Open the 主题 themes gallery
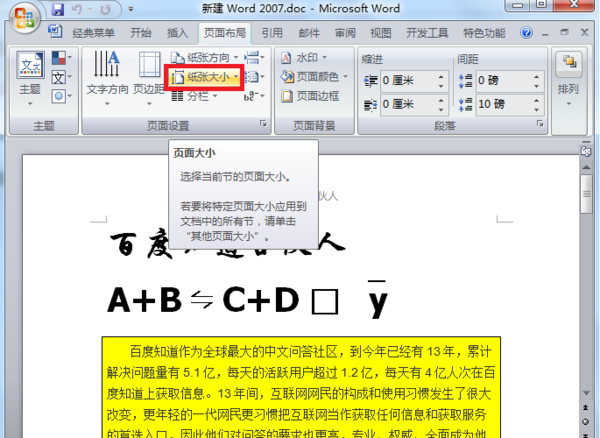Screen dimensions: 600x438 point(30,79)
